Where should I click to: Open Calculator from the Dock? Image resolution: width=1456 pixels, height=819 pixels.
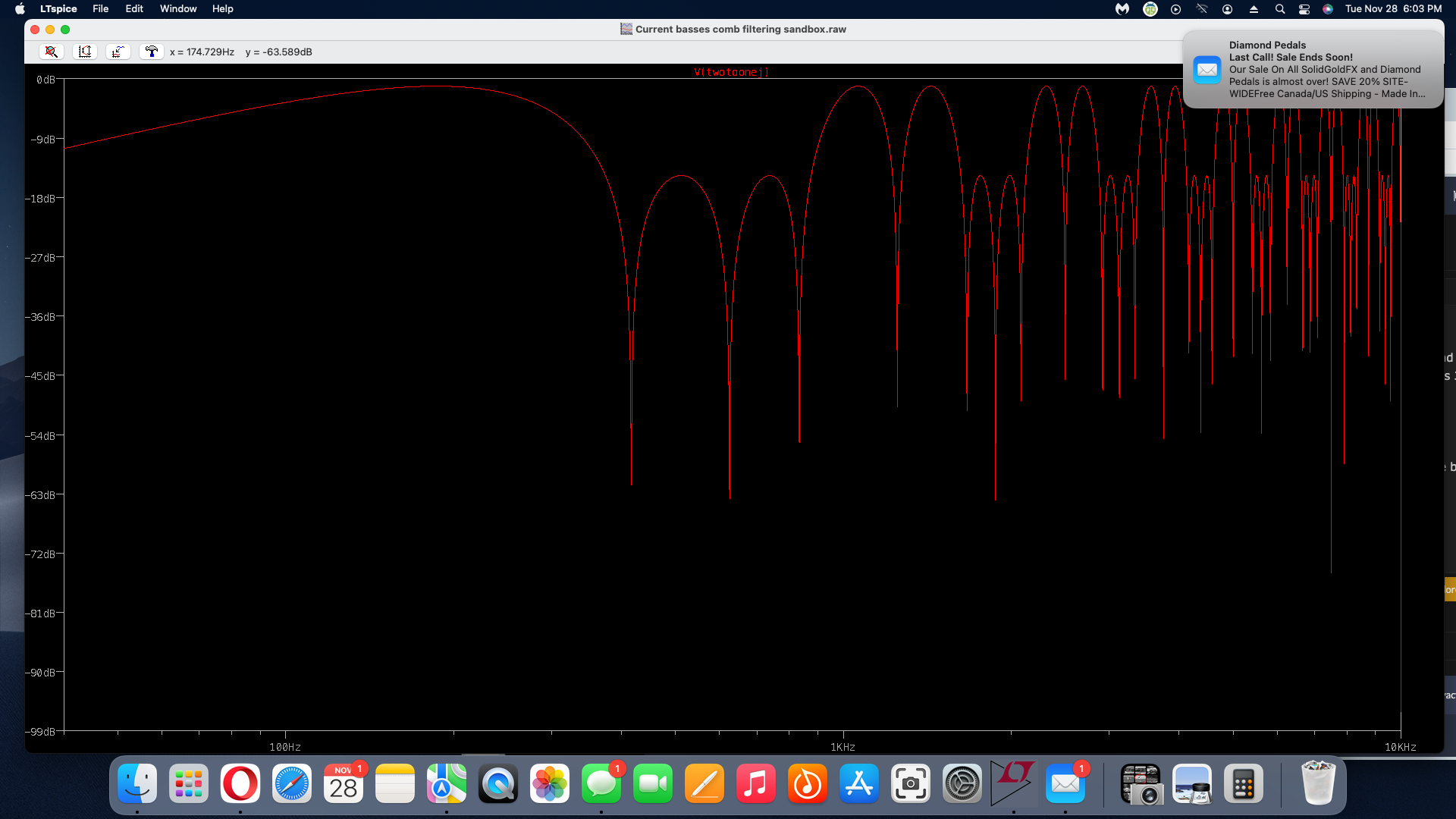[x=1244, y=783]
